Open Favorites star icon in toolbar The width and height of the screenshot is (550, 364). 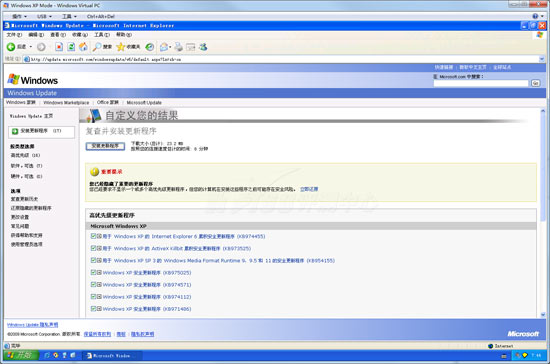[x=121, y=47]
